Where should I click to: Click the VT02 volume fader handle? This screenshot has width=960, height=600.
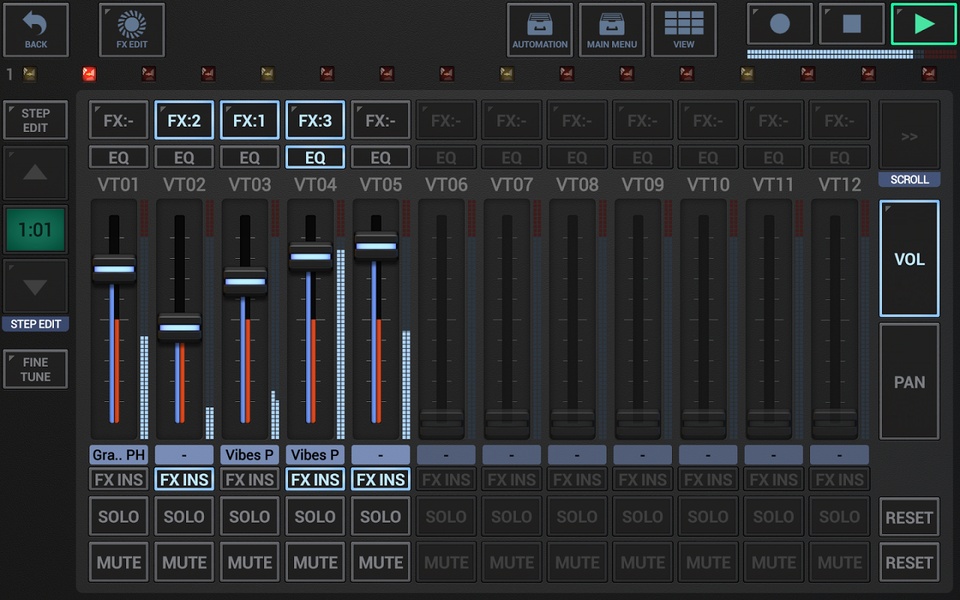pos(179,327)
